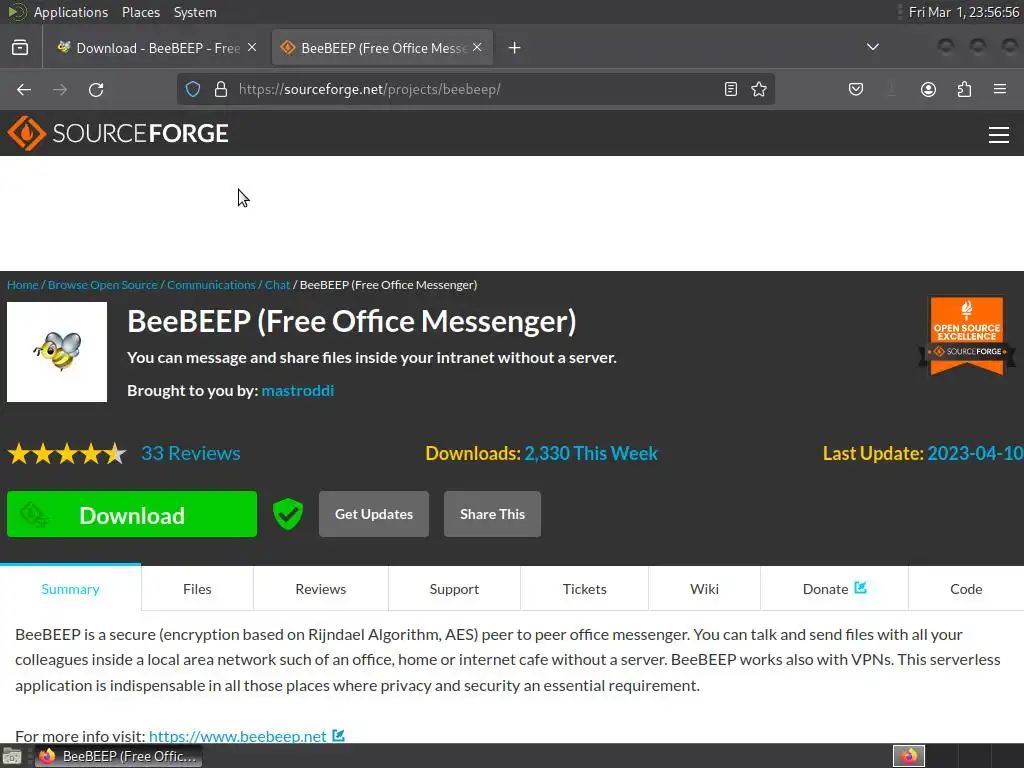The image size is (1024, 768).
Task: Open the extensions puzzle icon
Action: point(964,89)
